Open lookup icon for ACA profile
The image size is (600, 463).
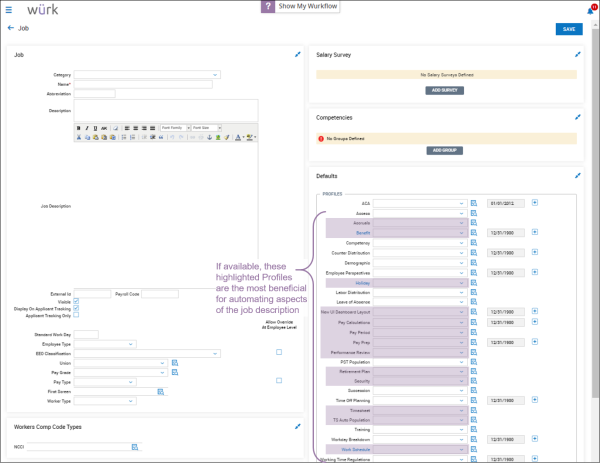[474, 203]
